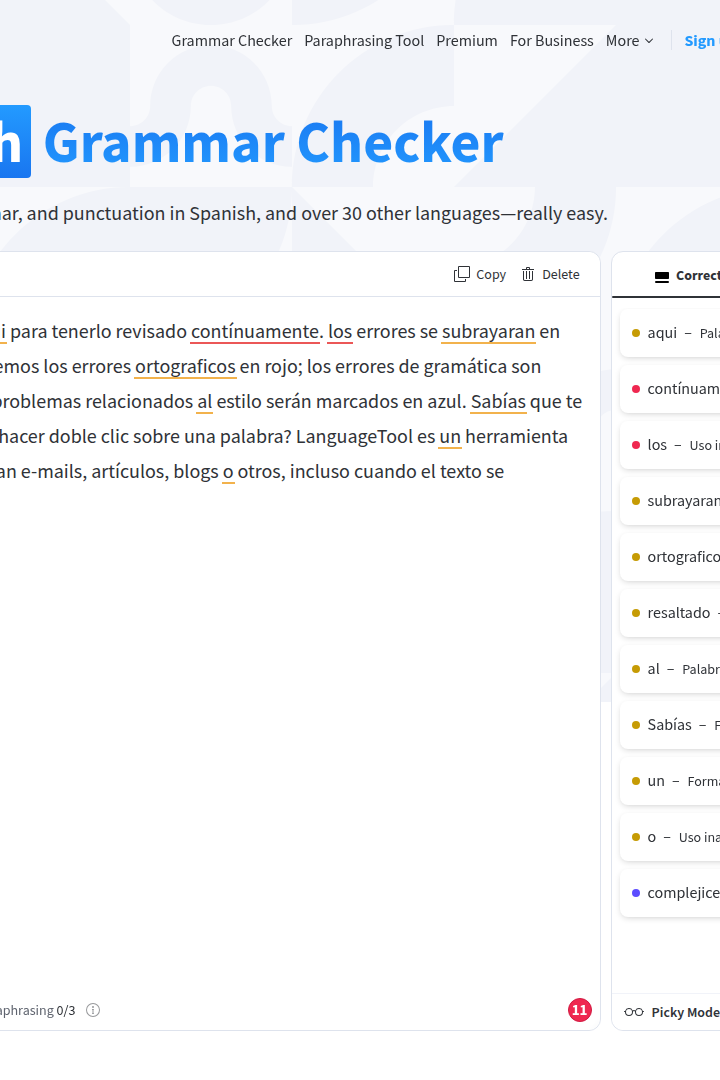
Task: Click the paraphrasing info icon
Action: (93, 1010)
